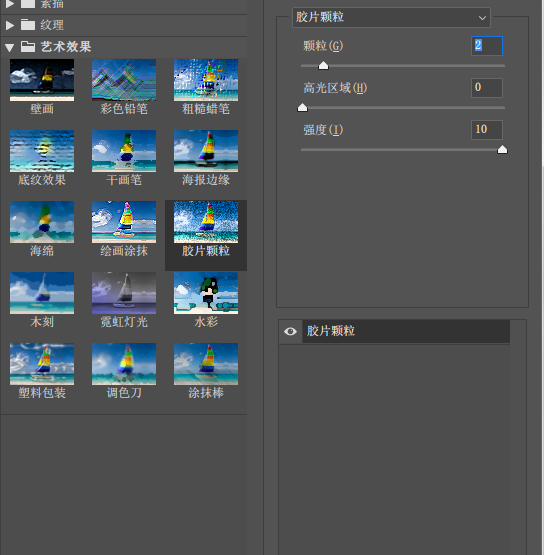Click the 颗粒 value input field
This screenshot has width=544, height=555.
[487, 46]
